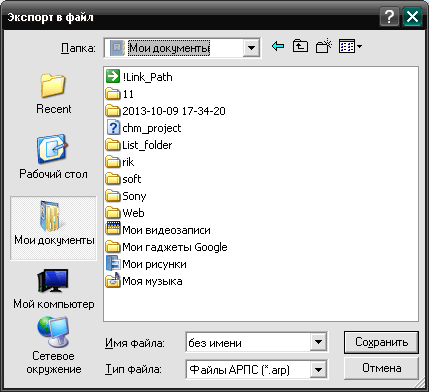The width and height of the screenshot is (429, 392).
Task: Go back with the blue arrow icon
Action: (278, 46)
